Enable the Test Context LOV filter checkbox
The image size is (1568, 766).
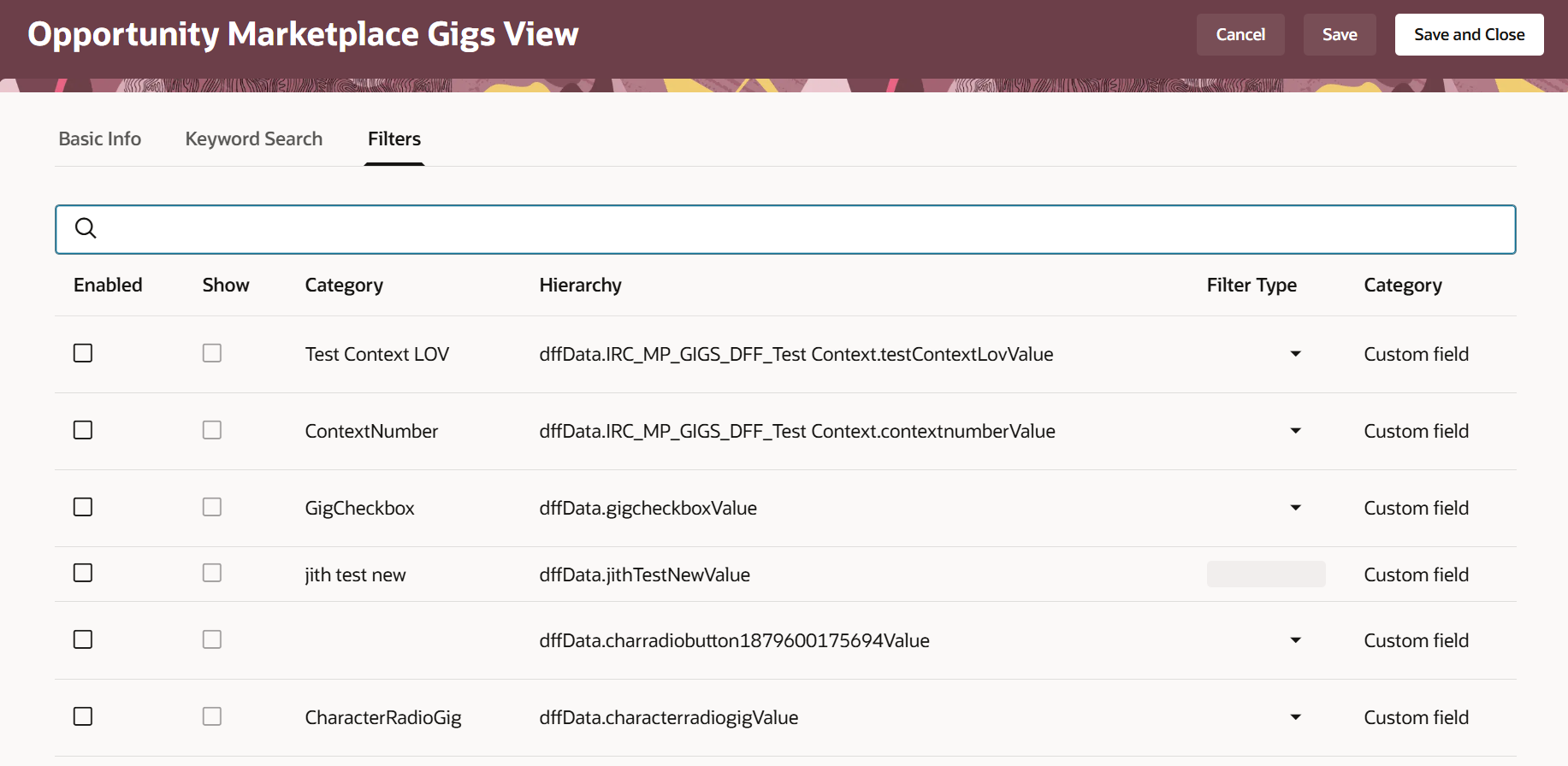(x=83, y=353)
